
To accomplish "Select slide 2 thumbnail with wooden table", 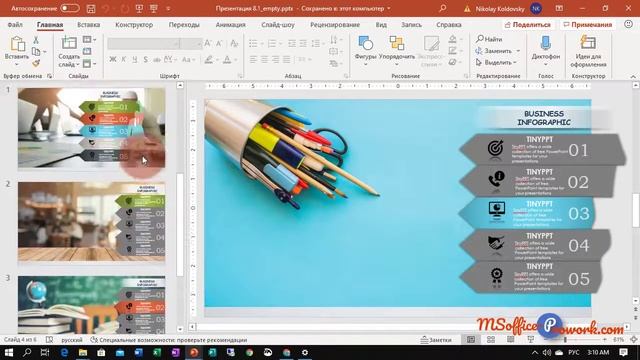I will click(91, 222).
